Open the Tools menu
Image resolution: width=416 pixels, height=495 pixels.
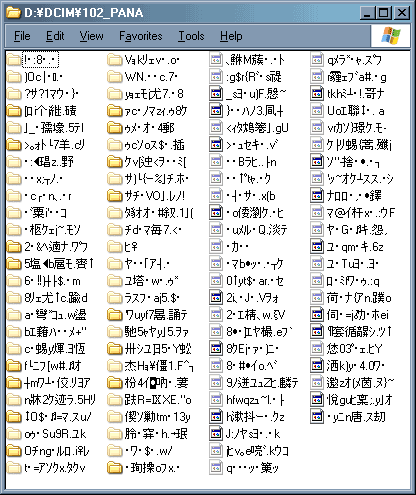tap(191, 36)
